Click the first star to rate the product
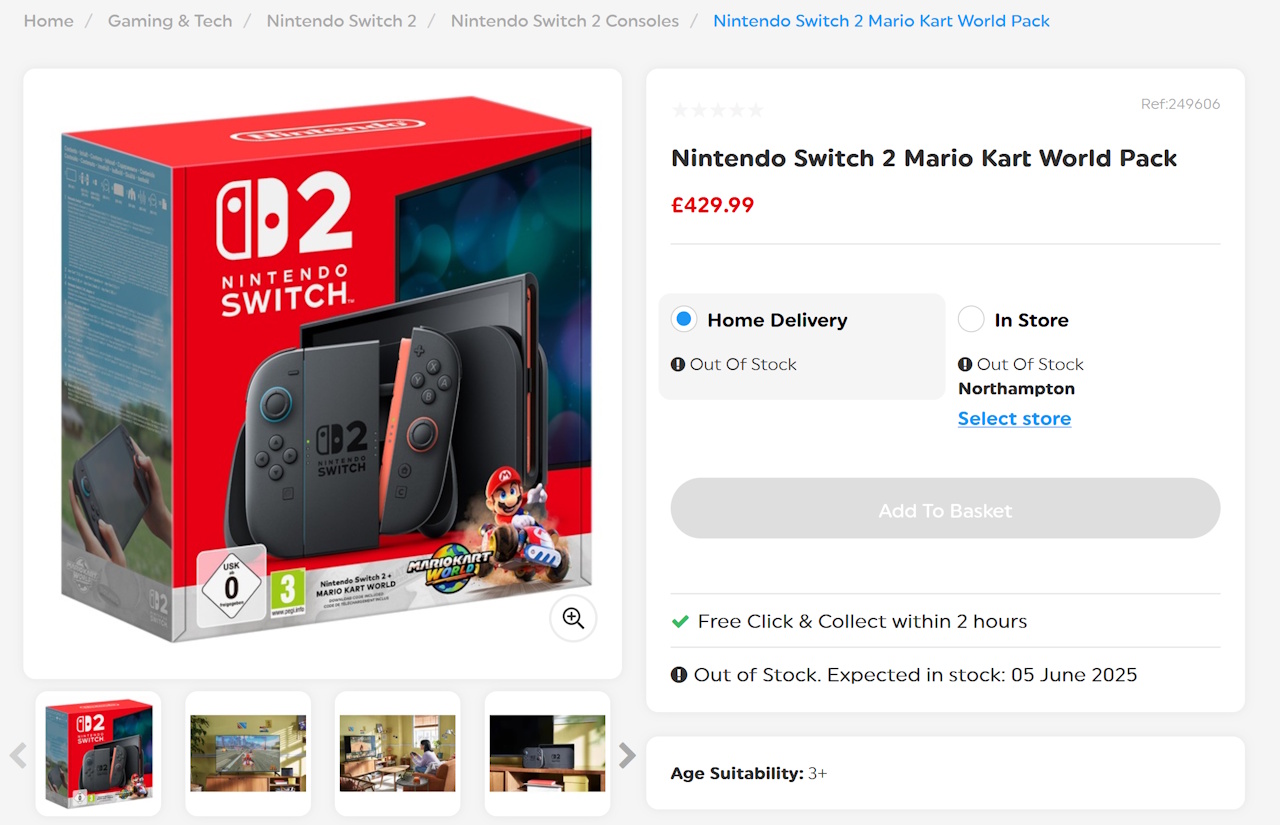1280x825 pixels. pos(679,109)
